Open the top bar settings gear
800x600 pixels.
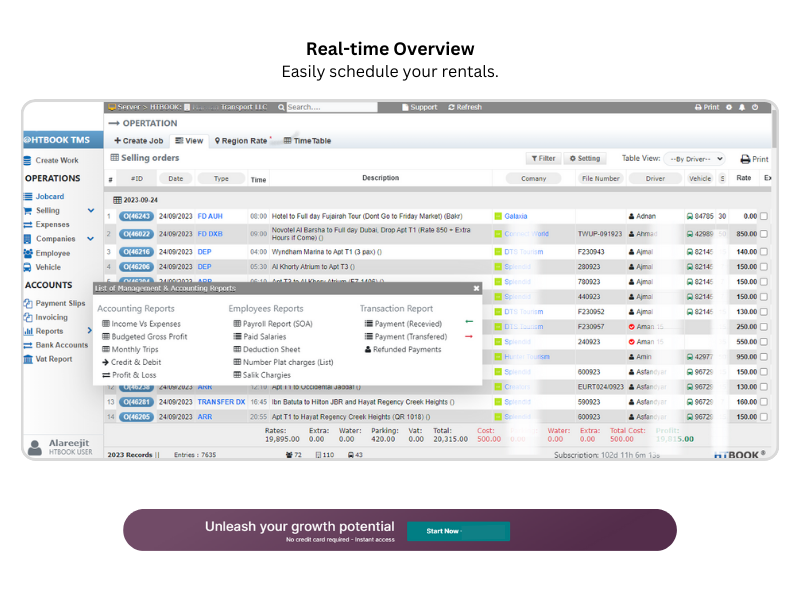(x=729, y=107)
